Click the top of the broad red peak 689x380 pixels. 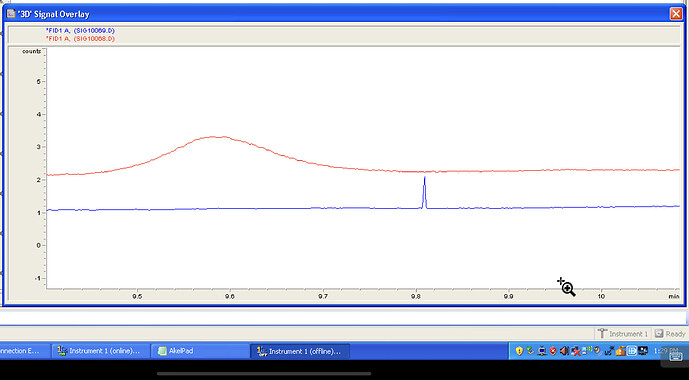214,137
